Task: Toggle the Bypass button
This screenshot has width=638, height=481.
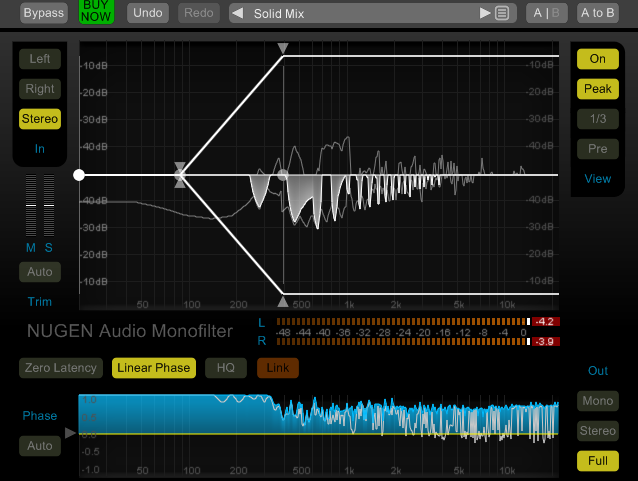Action: tap(42, 13)
